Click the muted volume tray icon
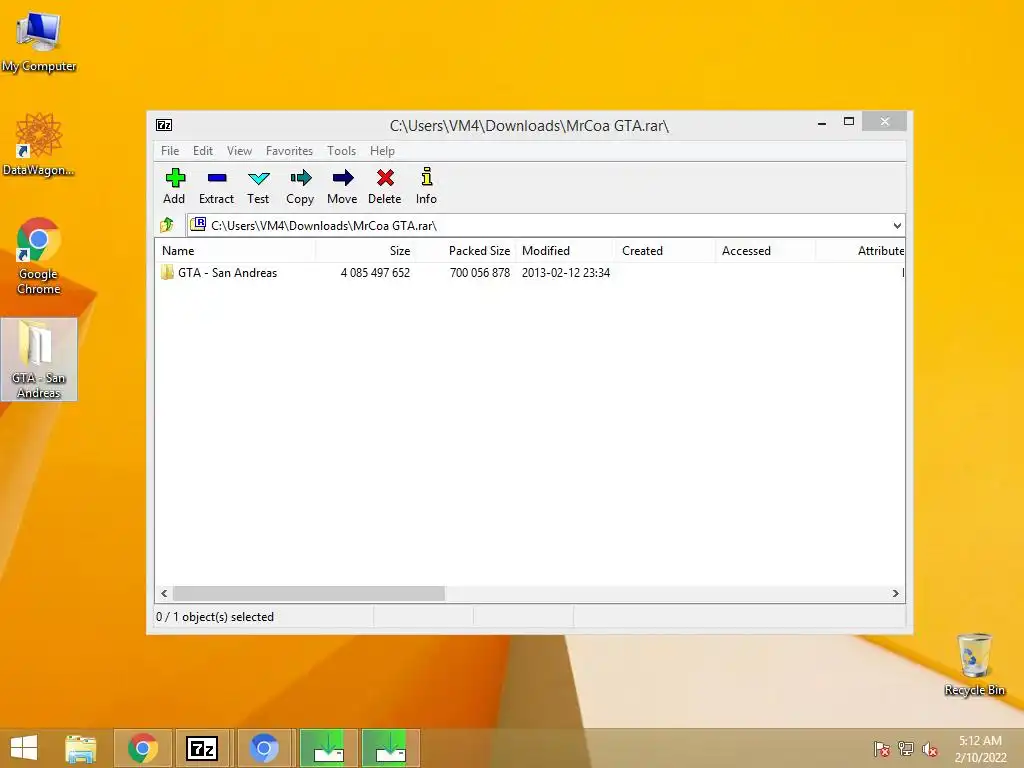This screenshot has width=1024, height=768. (929, 749)
